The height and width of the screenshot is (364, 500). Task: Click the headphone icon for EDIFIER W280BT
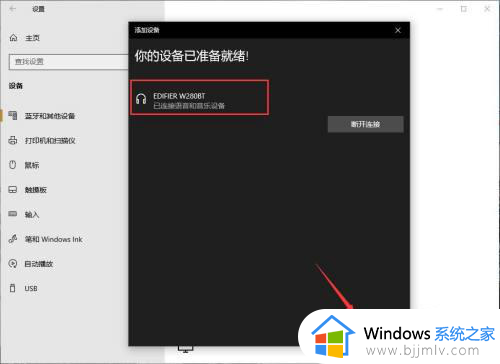(141, 99)
